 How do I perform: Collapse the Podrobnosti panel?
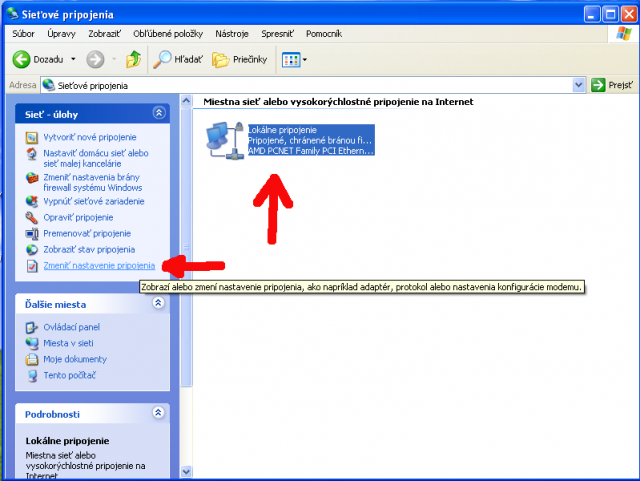pos(158,413)
